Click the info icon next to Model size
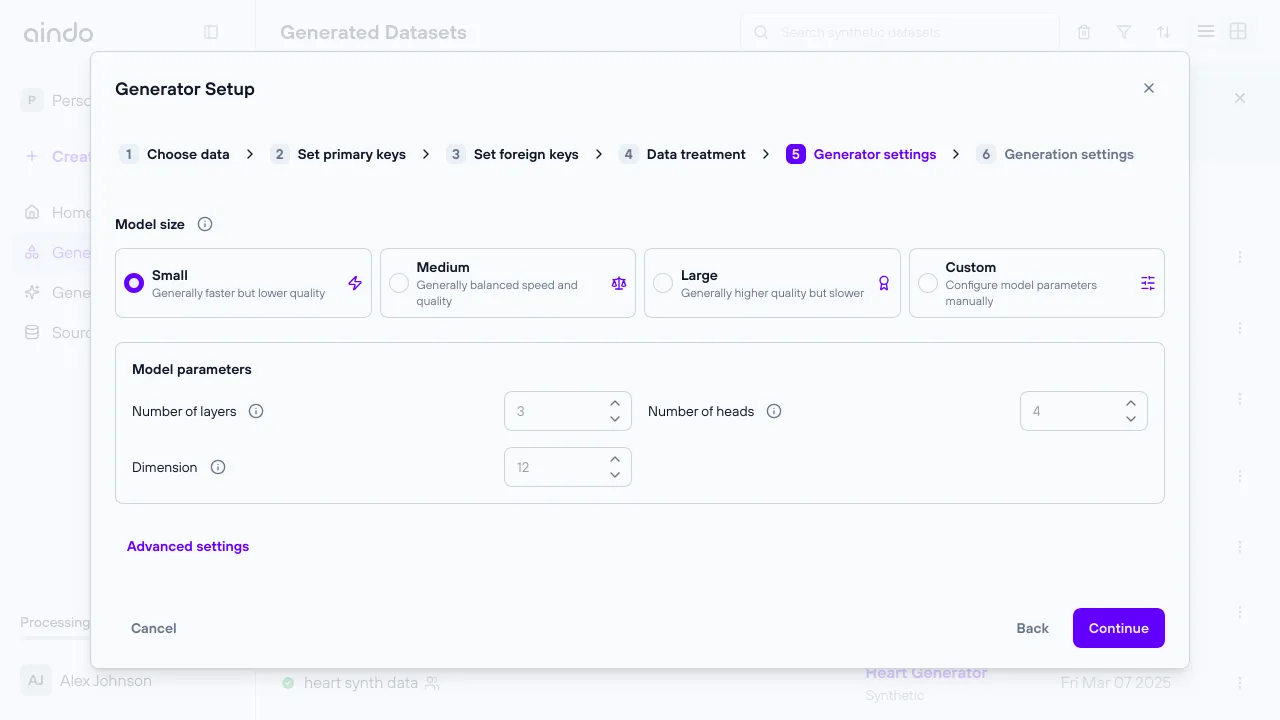The width and height of the screenshot is (1280, 720). [x=205, y=224]
